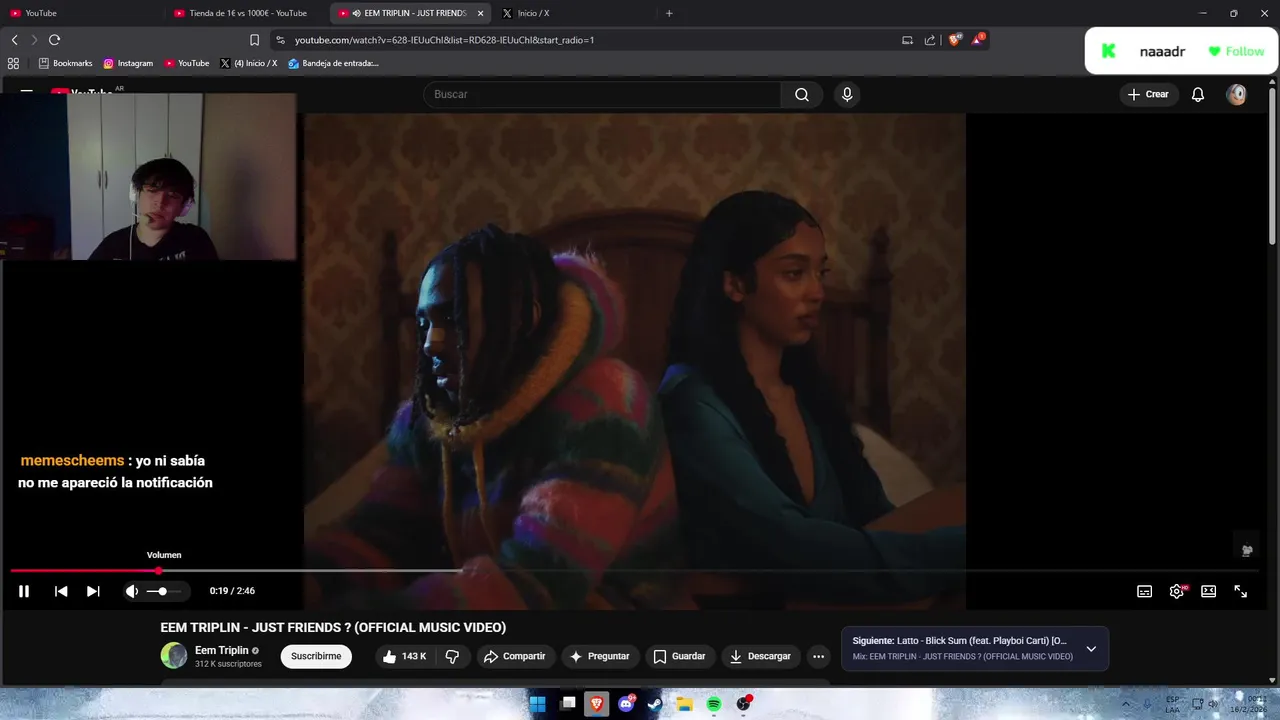View site information icon in address bar
This screenshot has height=720, width=1280.
click(x=280, y=40)
